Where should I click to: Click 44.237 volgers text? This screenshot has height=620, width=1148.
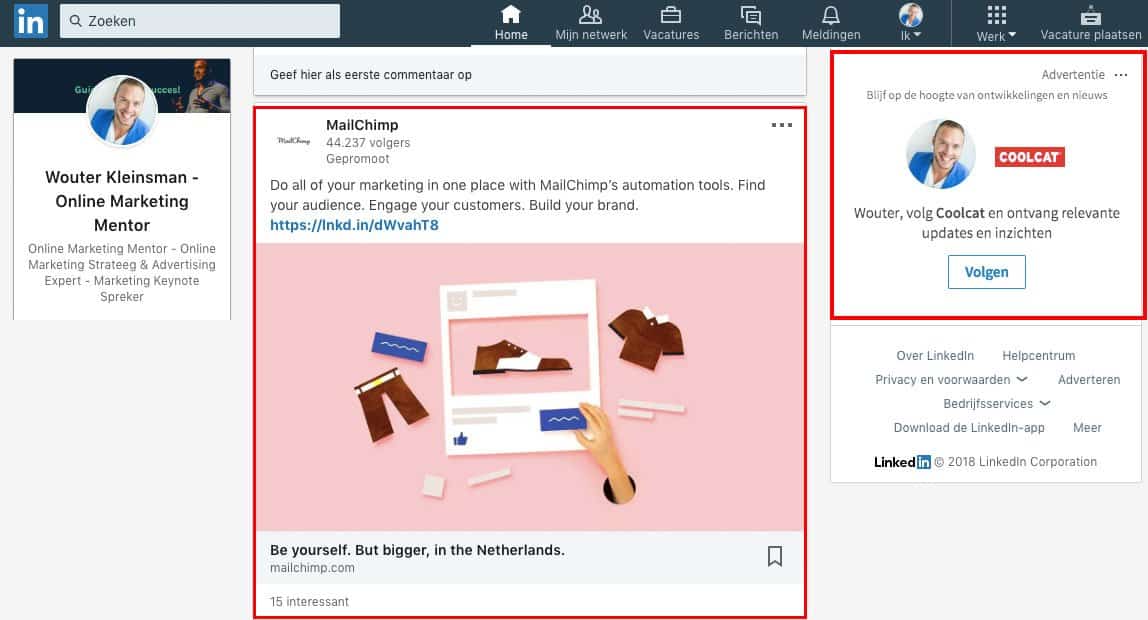click(368, 143)
